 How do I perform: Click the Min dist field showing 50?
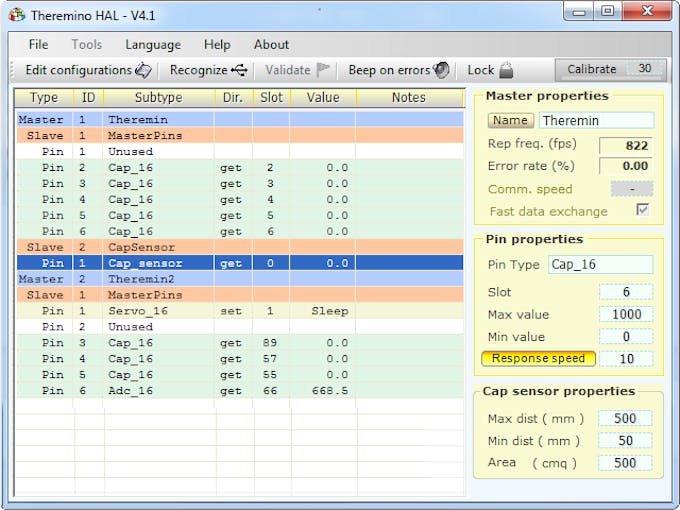[625, 441]
